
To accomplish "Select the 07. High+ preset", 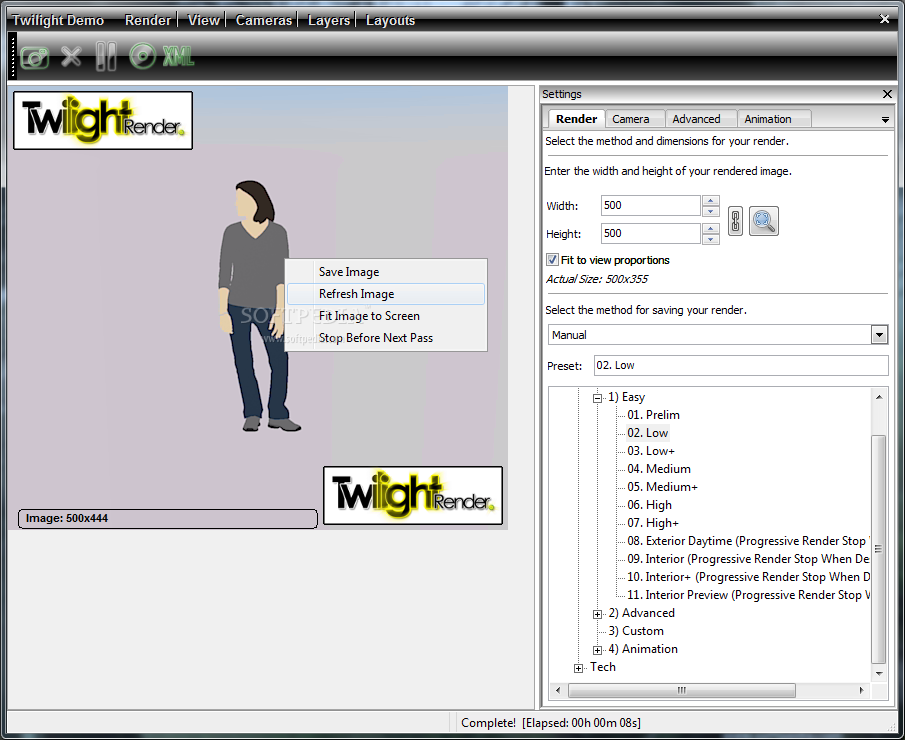I will (653, 523).
